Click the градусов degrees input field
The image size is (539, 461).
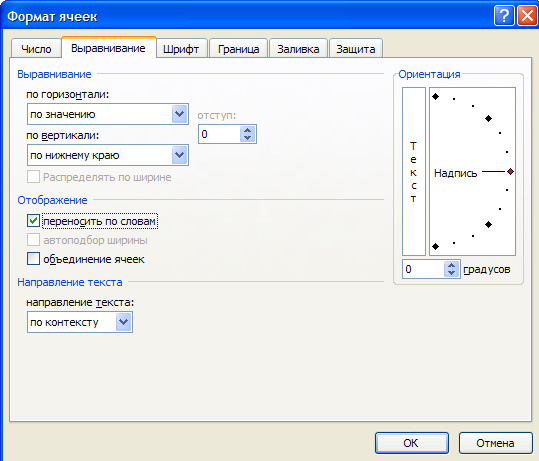point(423,269)
